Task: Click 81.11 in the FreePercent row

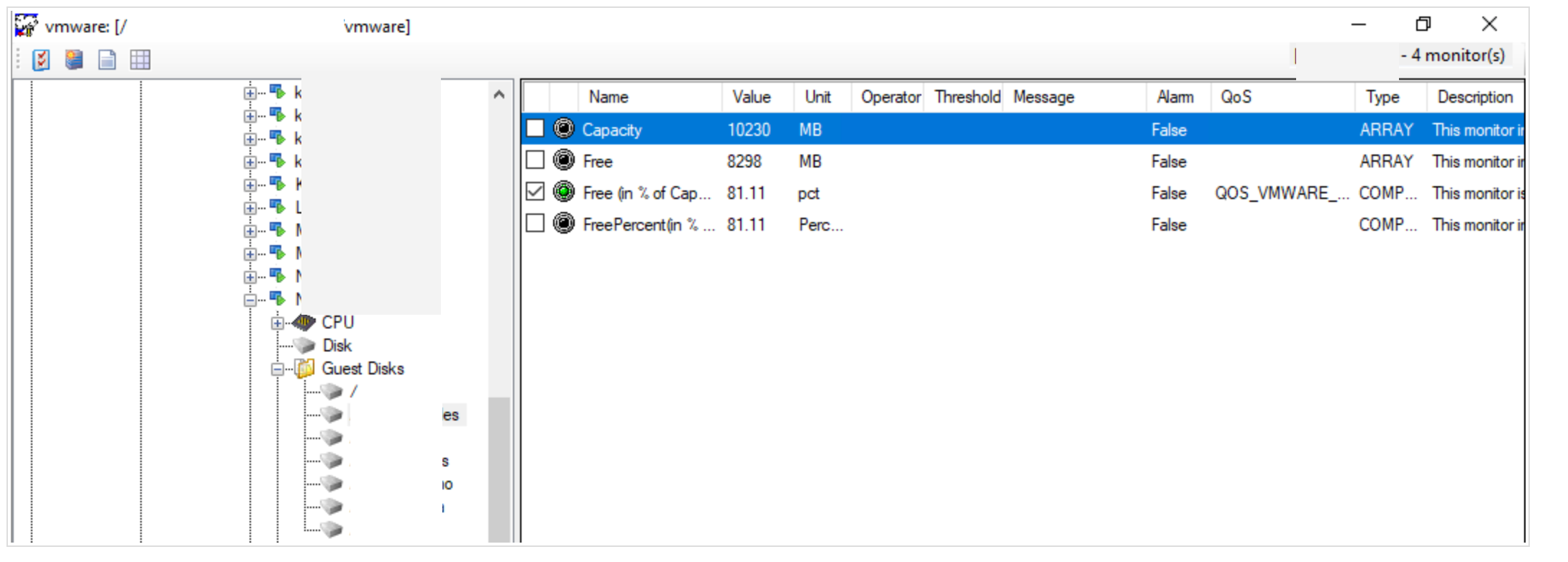Action: pos(746,224)
